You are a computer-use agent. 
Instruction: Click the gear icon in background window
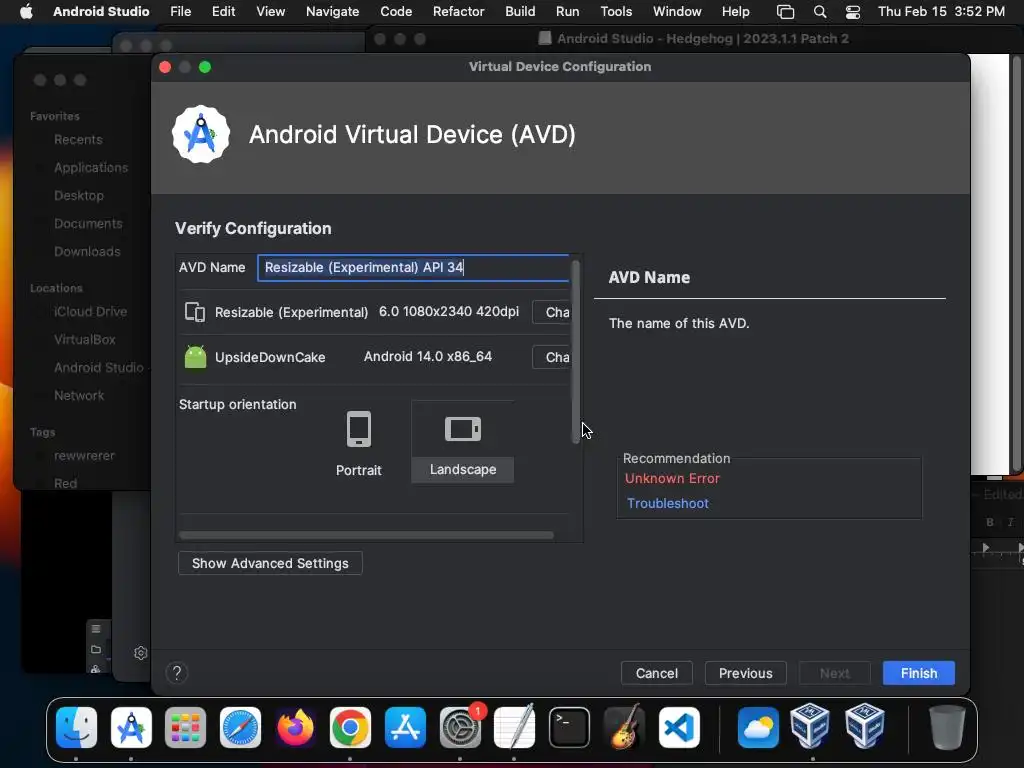coord(140,652)
